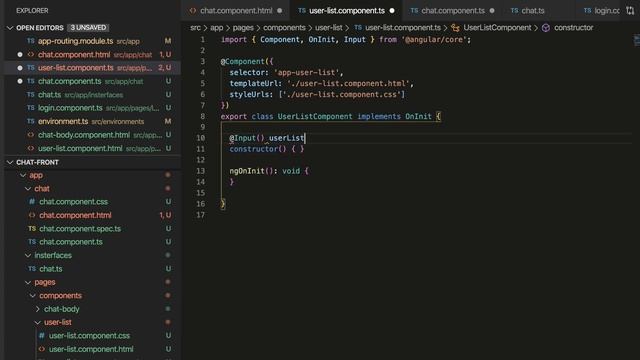Open user-list.component.css file

coord(92,336)
